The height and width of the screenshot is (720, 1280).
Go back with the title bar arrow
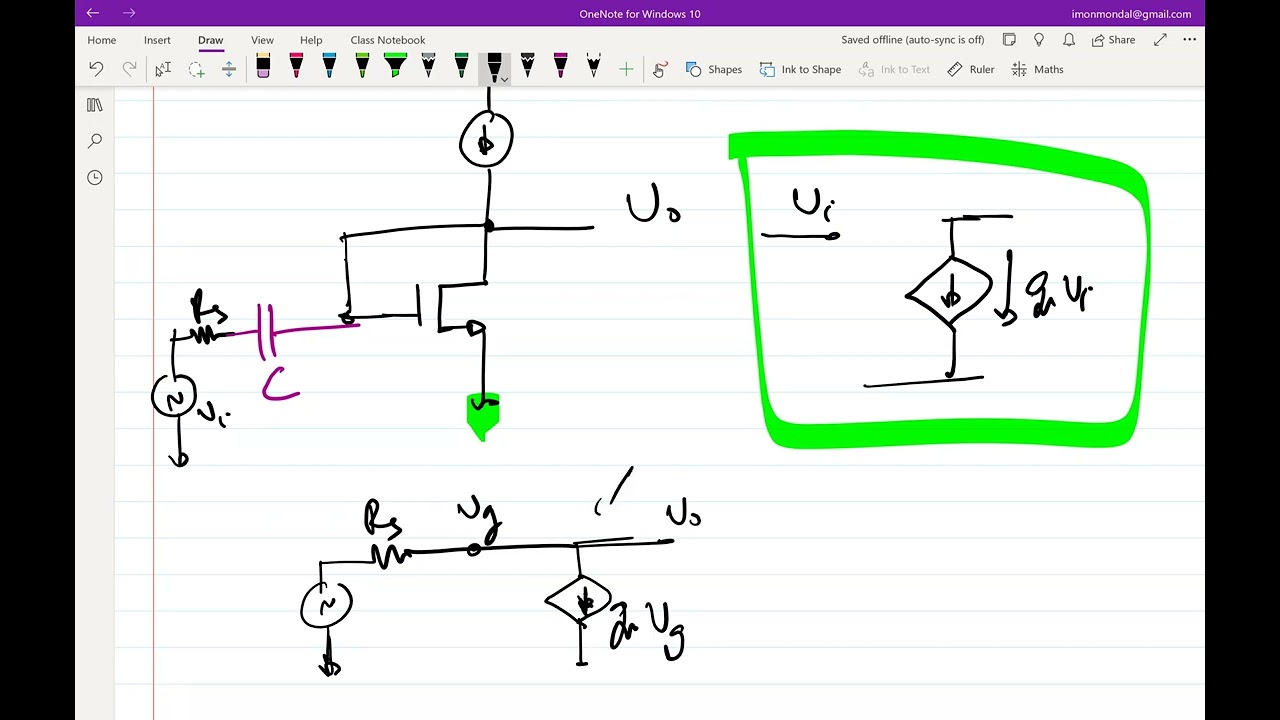pos(93,13)
